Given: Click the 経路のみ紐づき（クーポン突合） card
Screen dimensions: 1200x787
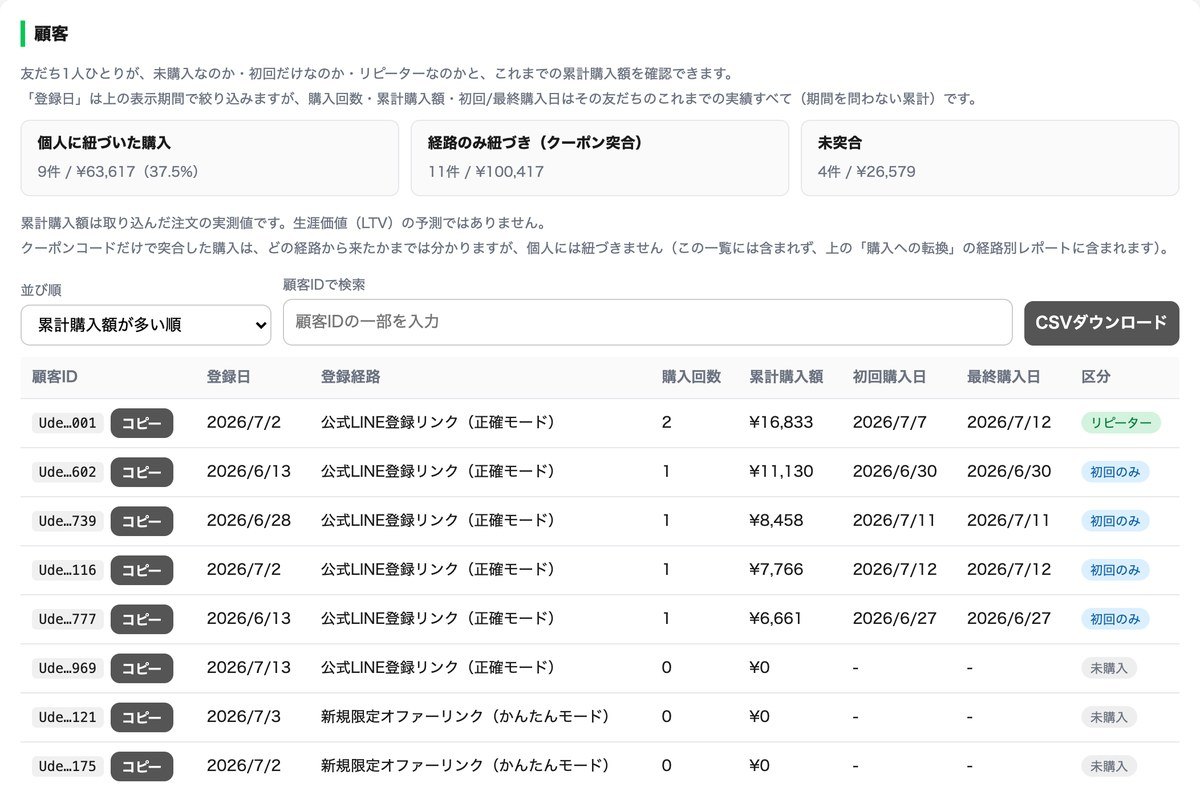Looking at the screenshot, I should tap(600, 158).
